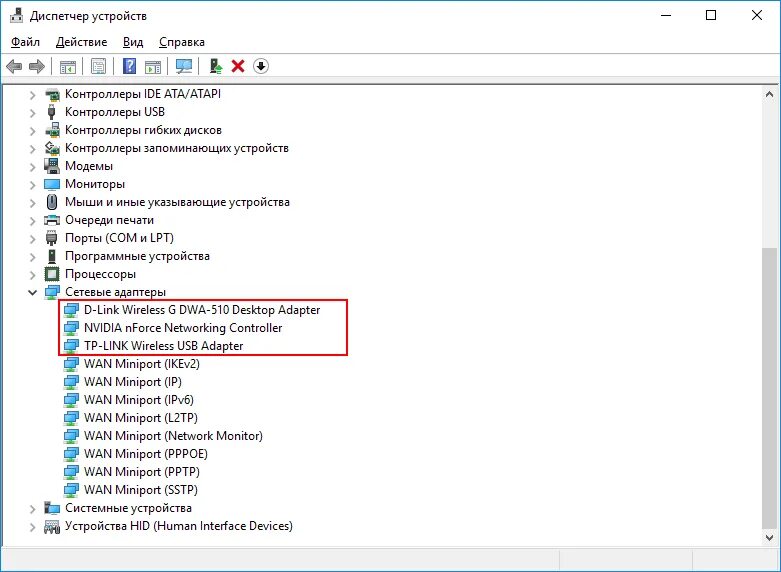Click the Диспетчер устройств title bar icon
781x572 pixels.
(x=17, y=16)
